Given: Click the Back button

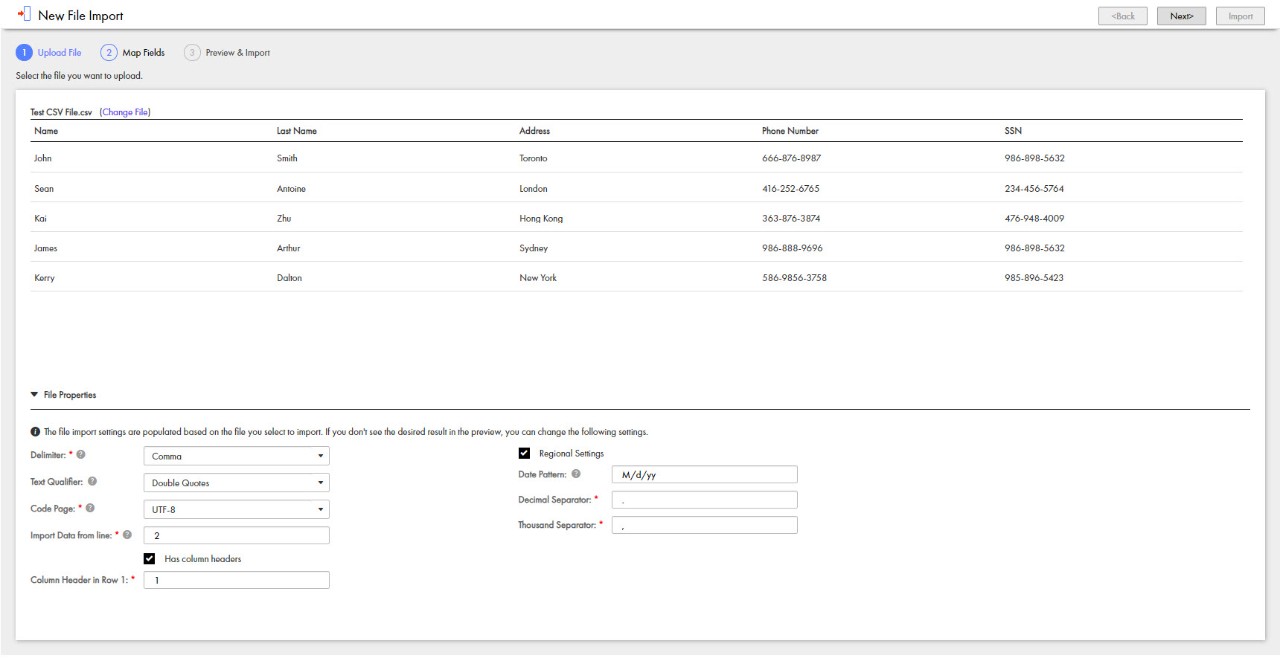Looking at the screenshot, I should (x=1123, y=16).
